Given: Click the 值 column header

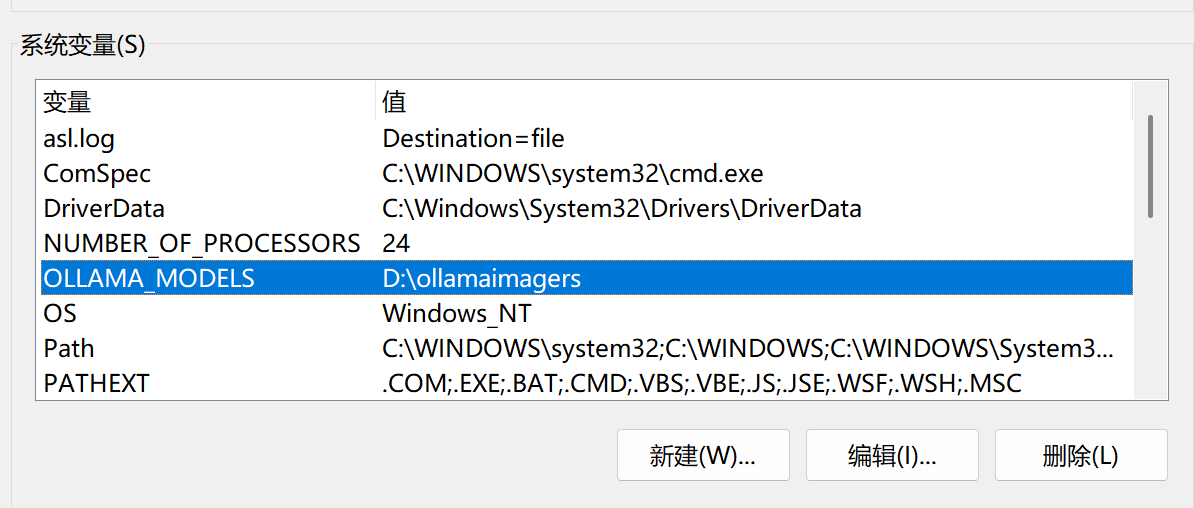Looking at the screenshot, I should pyautogui.click(x=755, y=101).
